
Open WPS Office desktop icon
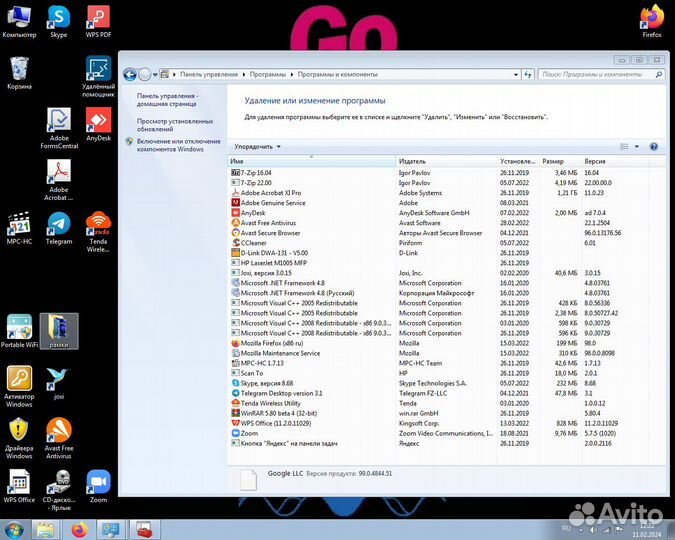(19, 487)
